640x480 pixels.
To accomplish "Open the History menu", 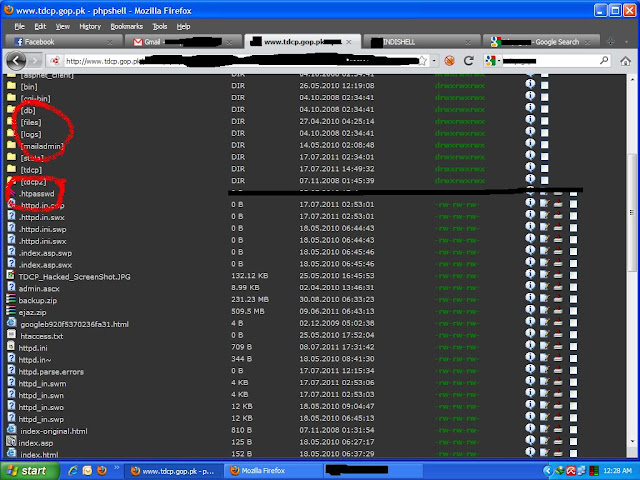I will coord(90,27).
